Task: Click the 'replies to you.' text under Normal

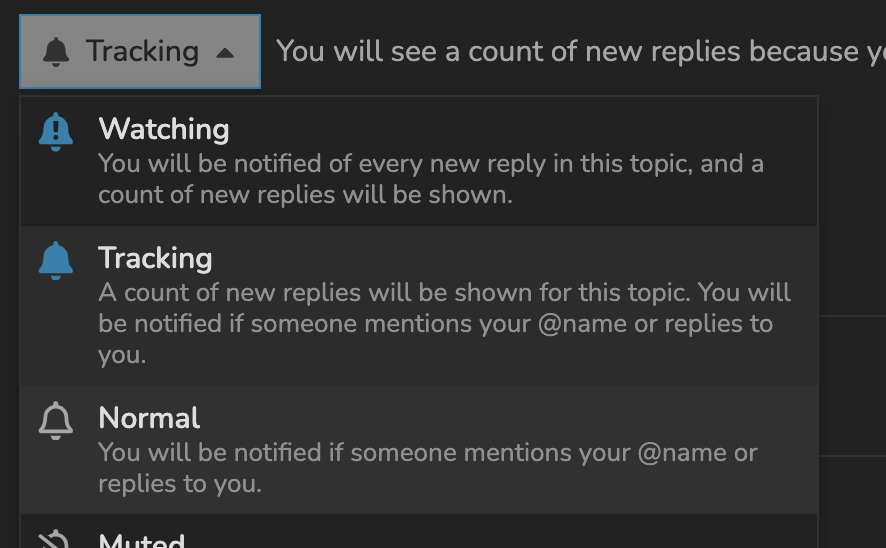Action: pyautogui.click(x=180, y=484)
